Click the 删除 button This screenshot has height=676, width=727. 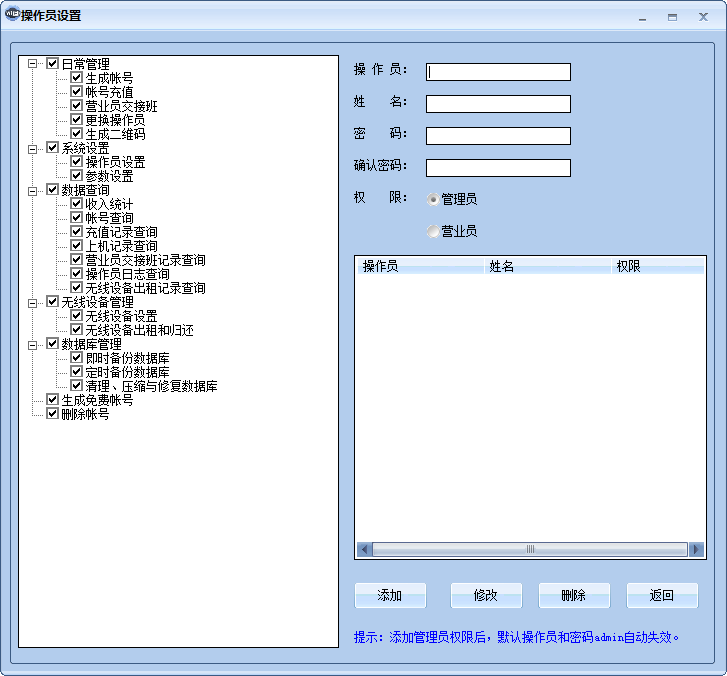(574, 595)
